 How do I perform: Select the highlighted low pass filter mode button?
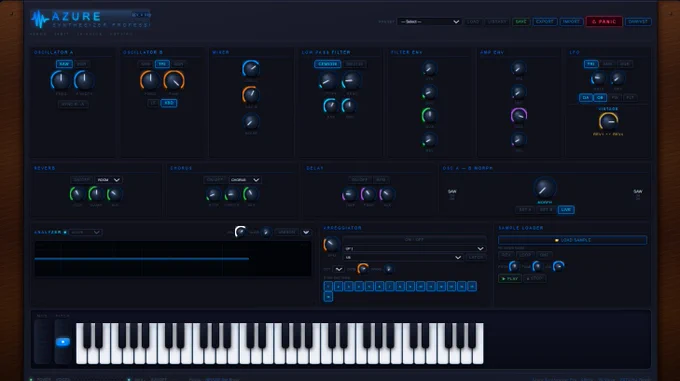pyautogui.click(x=327, y=64)
